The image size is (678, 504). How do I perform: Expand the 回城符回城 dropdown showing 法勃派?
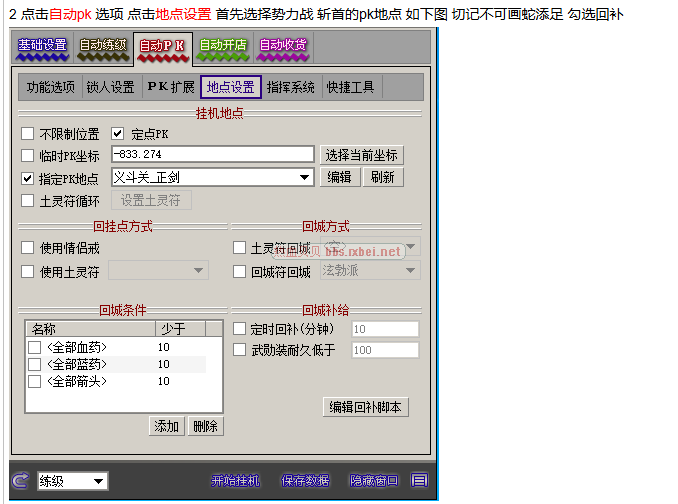click(410, 271)
